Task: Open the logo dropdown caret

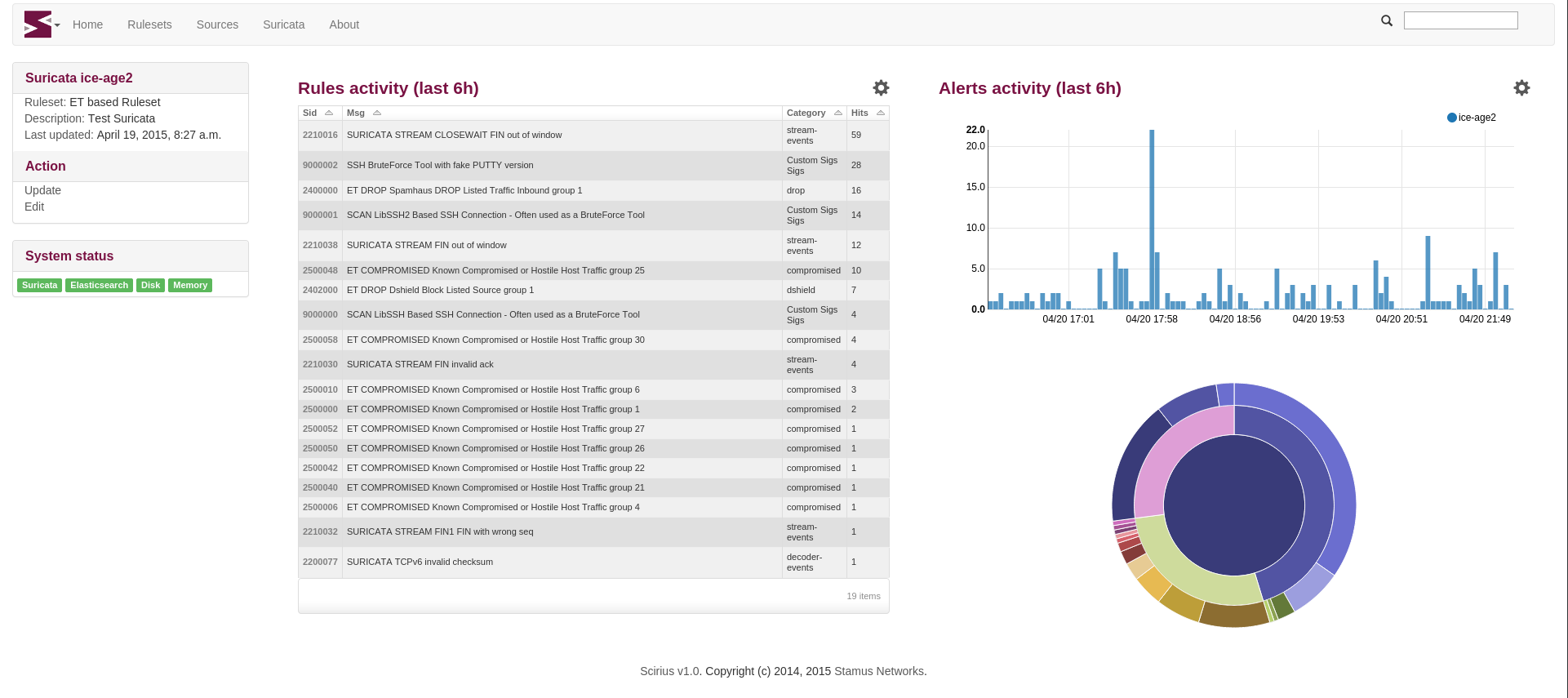Action: point(57,25)
